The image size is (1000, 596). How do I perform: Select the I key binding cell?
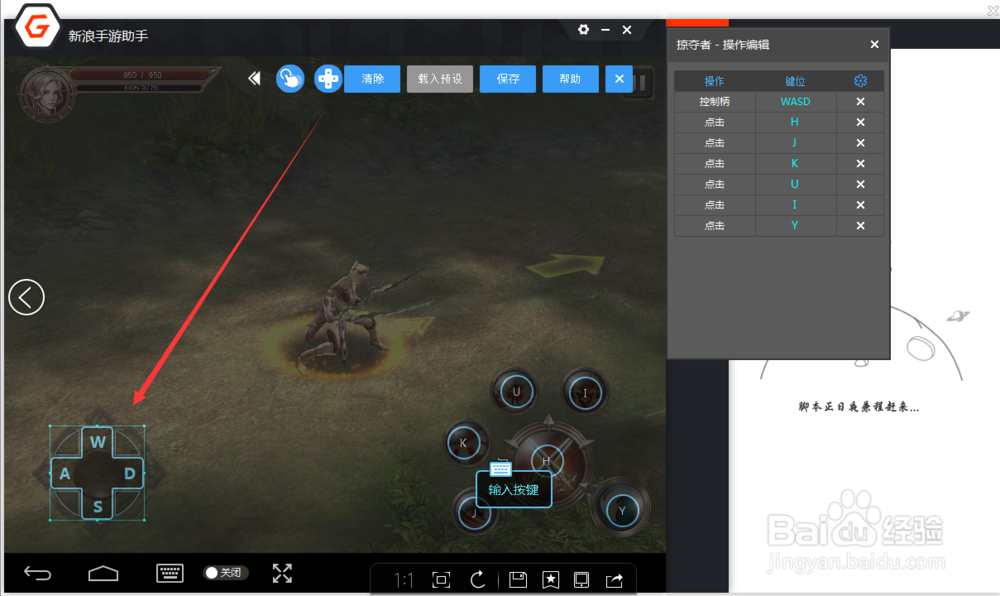795,205
